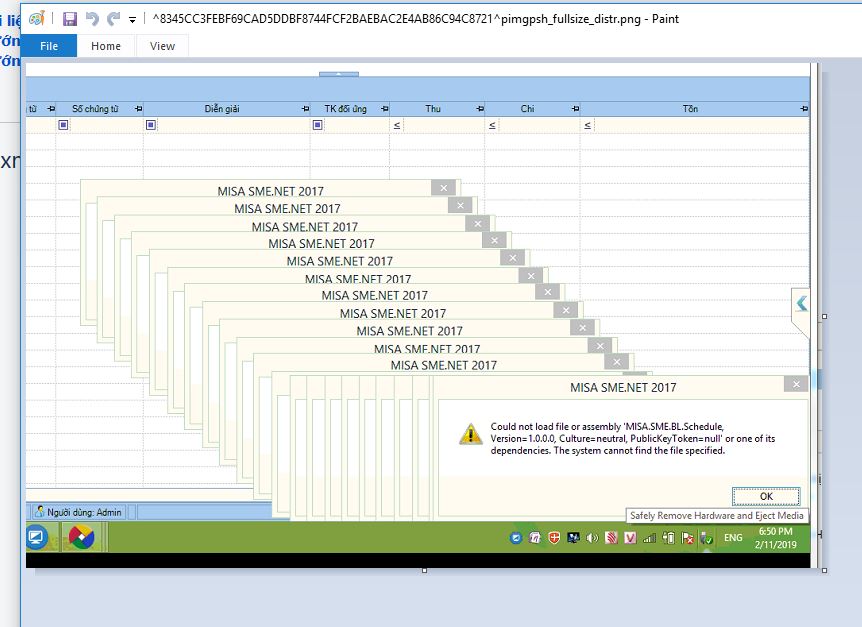
Task: Click the colorful MISA logo on the pictured taskbar
Action: click(81, 537)
